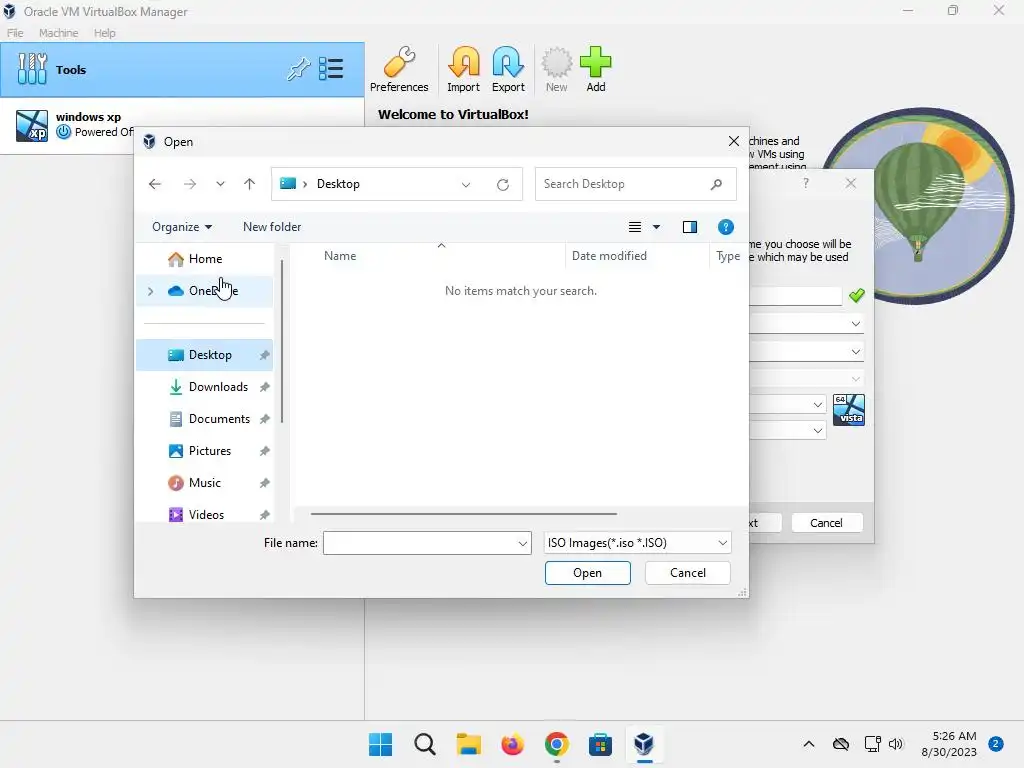Open Microsoft Store from taskbar
The height and width of the screenshot is (768, 1024).
pyautogui.click(x=600, y=744)
